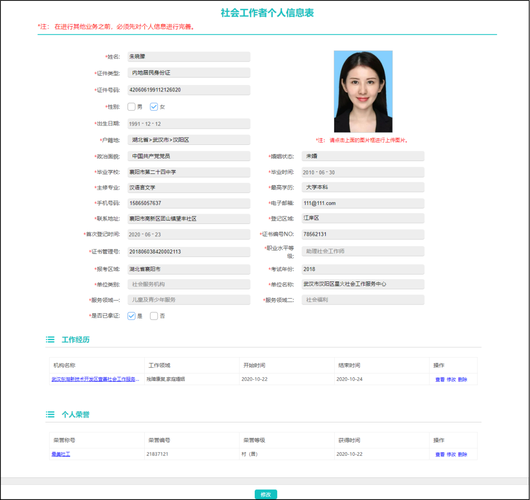Click the 报考区域 field

pyautogui.click(x=189, y=269)
